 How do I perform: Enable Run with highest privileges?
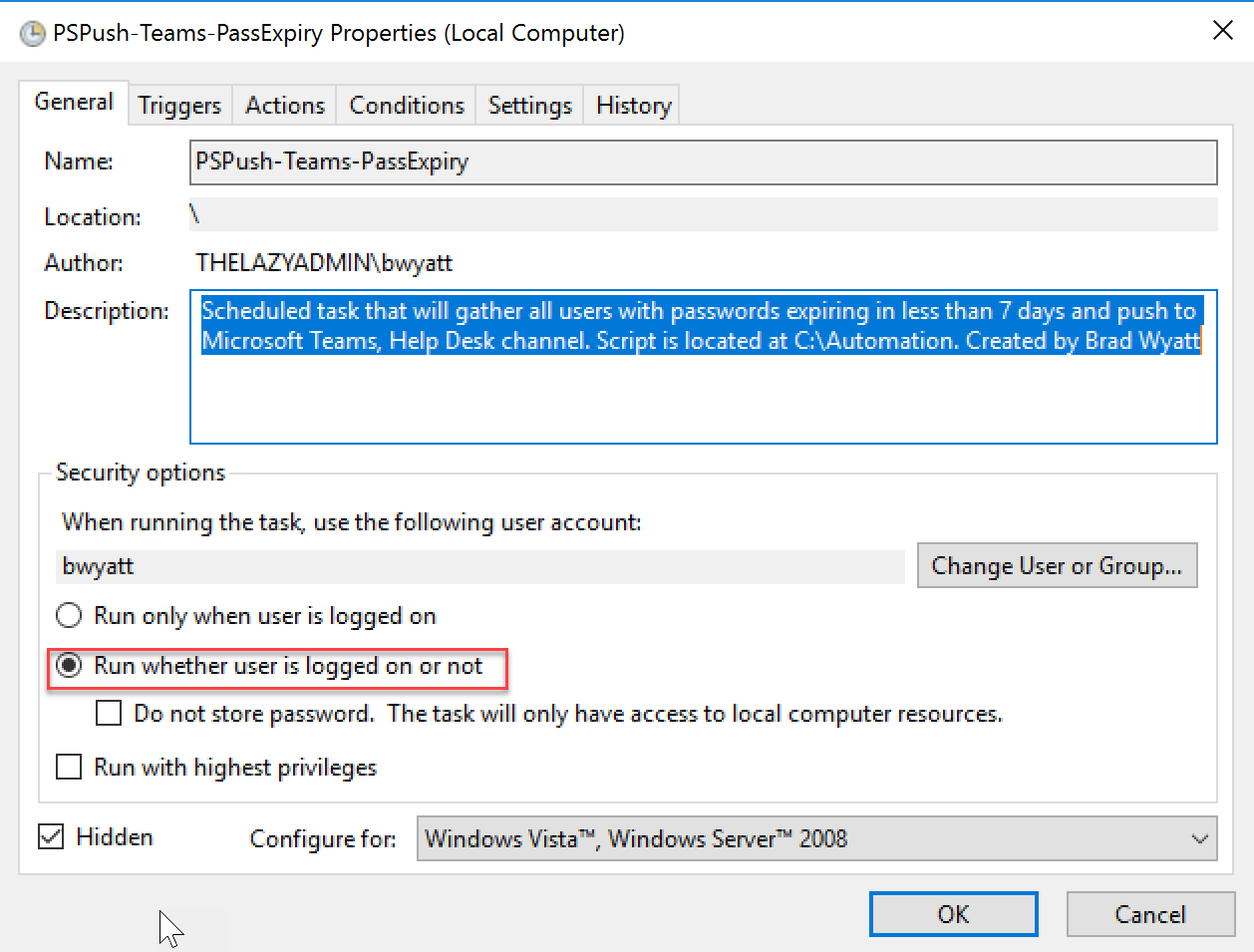click(x=69, y=768)
